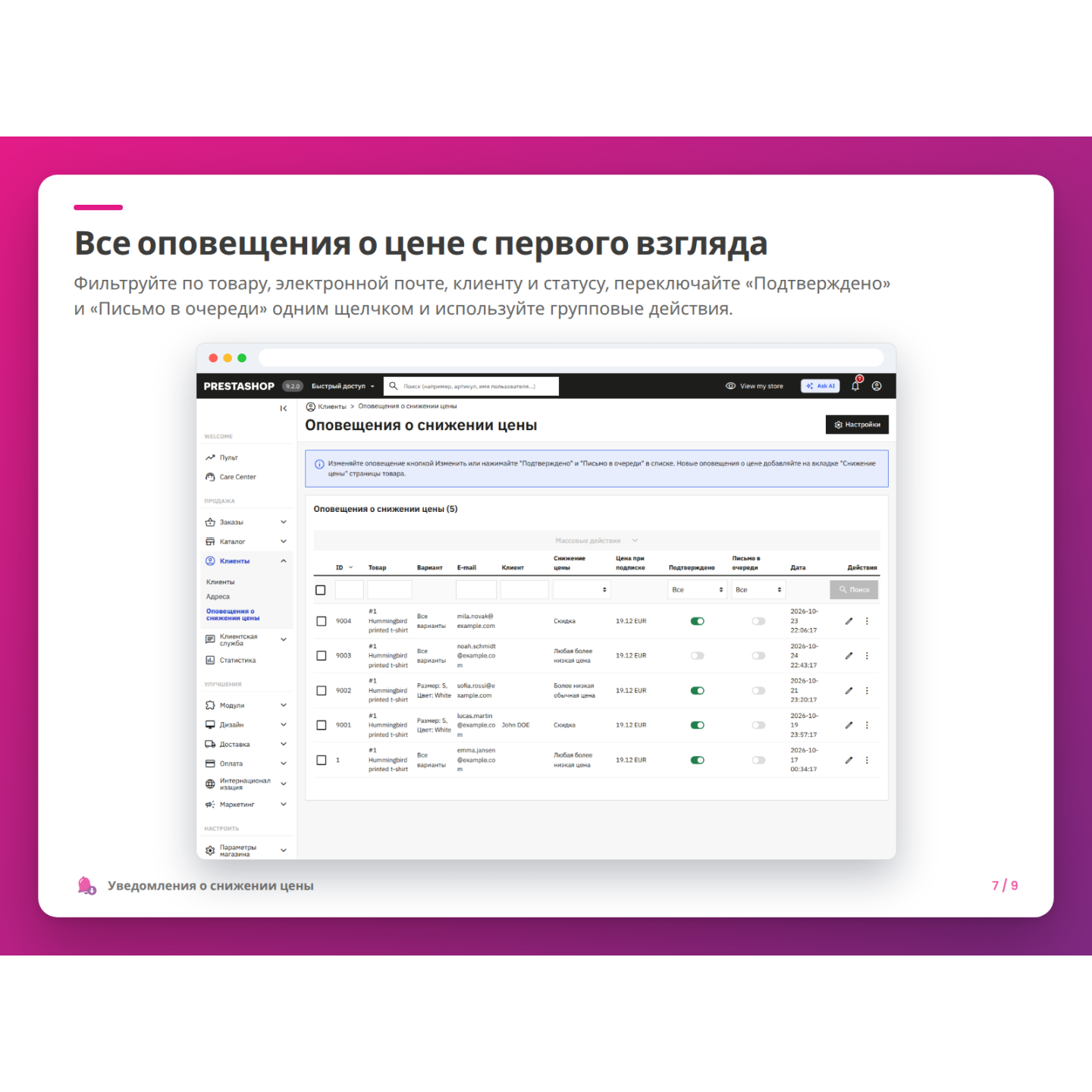The image size is (1092, 1092).
Task: Open Массовые действия dropdown
Action: [597, 541]
